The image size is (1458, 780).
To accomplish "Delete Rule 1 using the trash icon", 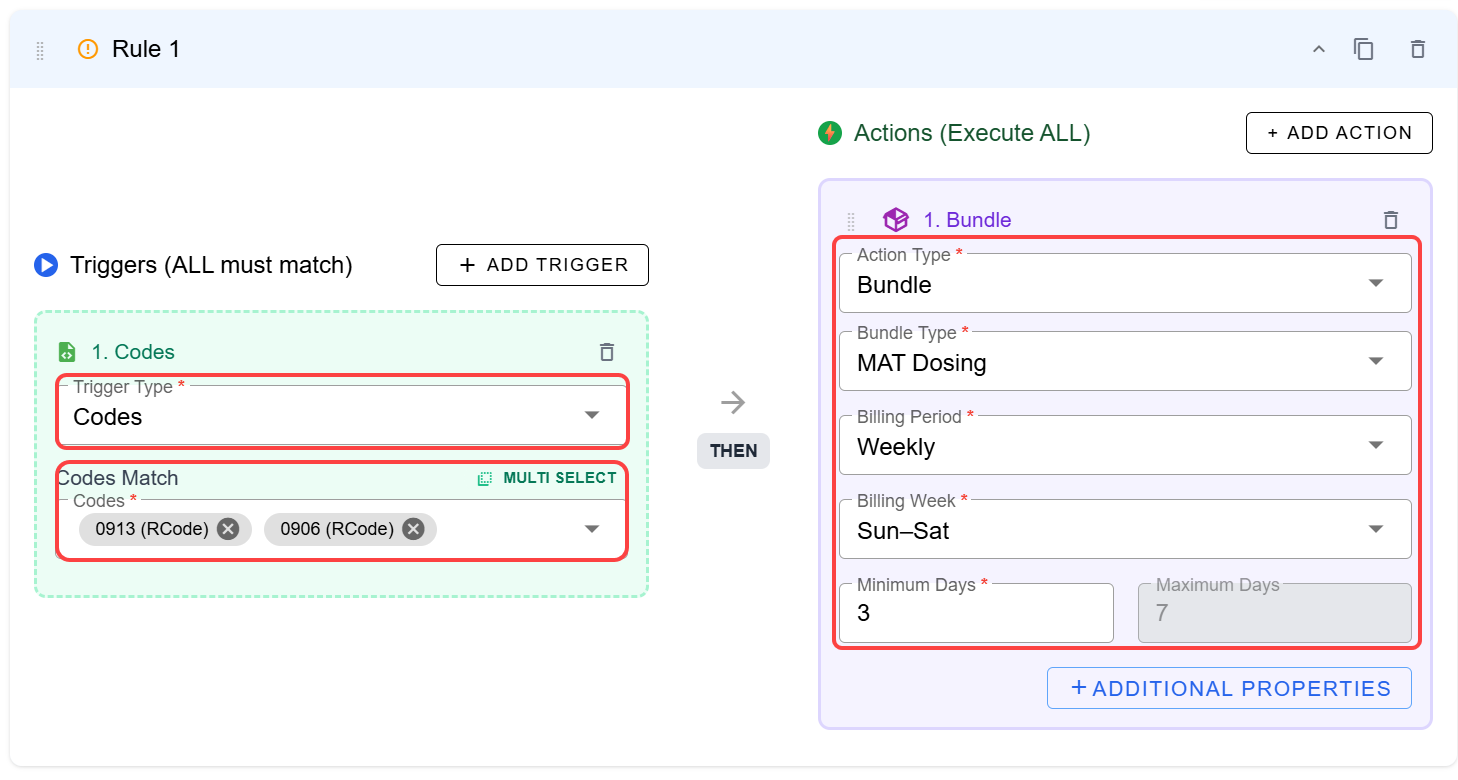I will [1417, 49].
